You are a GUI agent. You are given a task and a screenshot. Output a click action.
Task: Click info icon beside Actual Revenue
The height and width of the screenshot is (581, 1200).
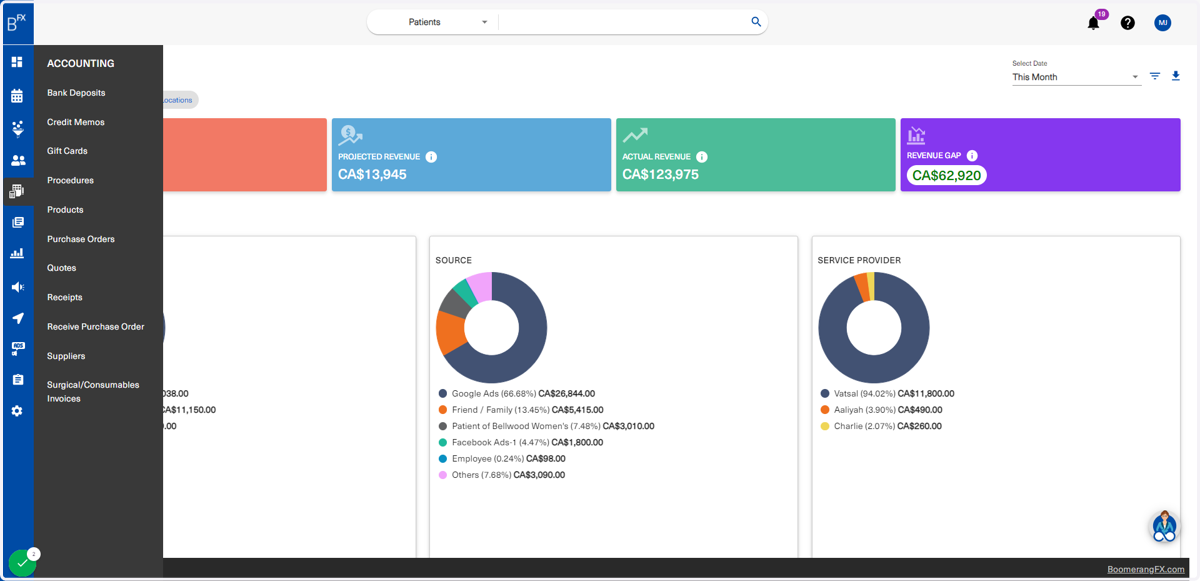pyautogui.click(x=702, y=157)
